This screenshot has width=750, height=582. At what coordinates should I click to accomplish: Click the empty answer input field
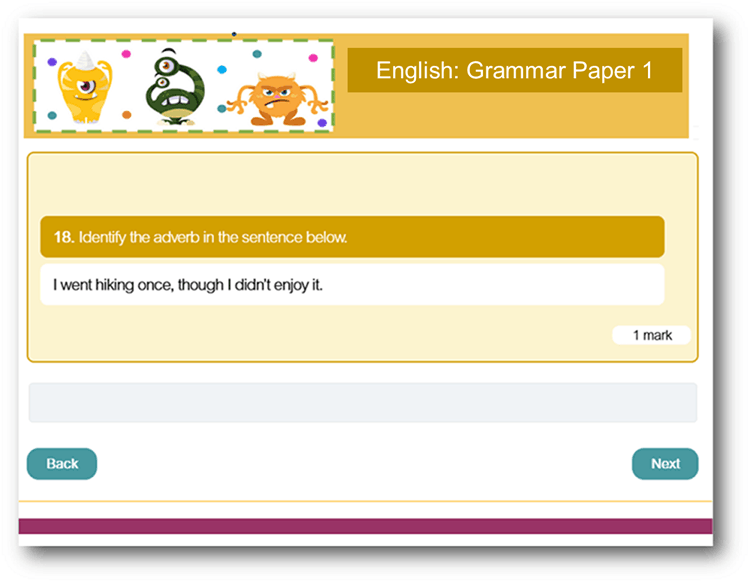363,402
